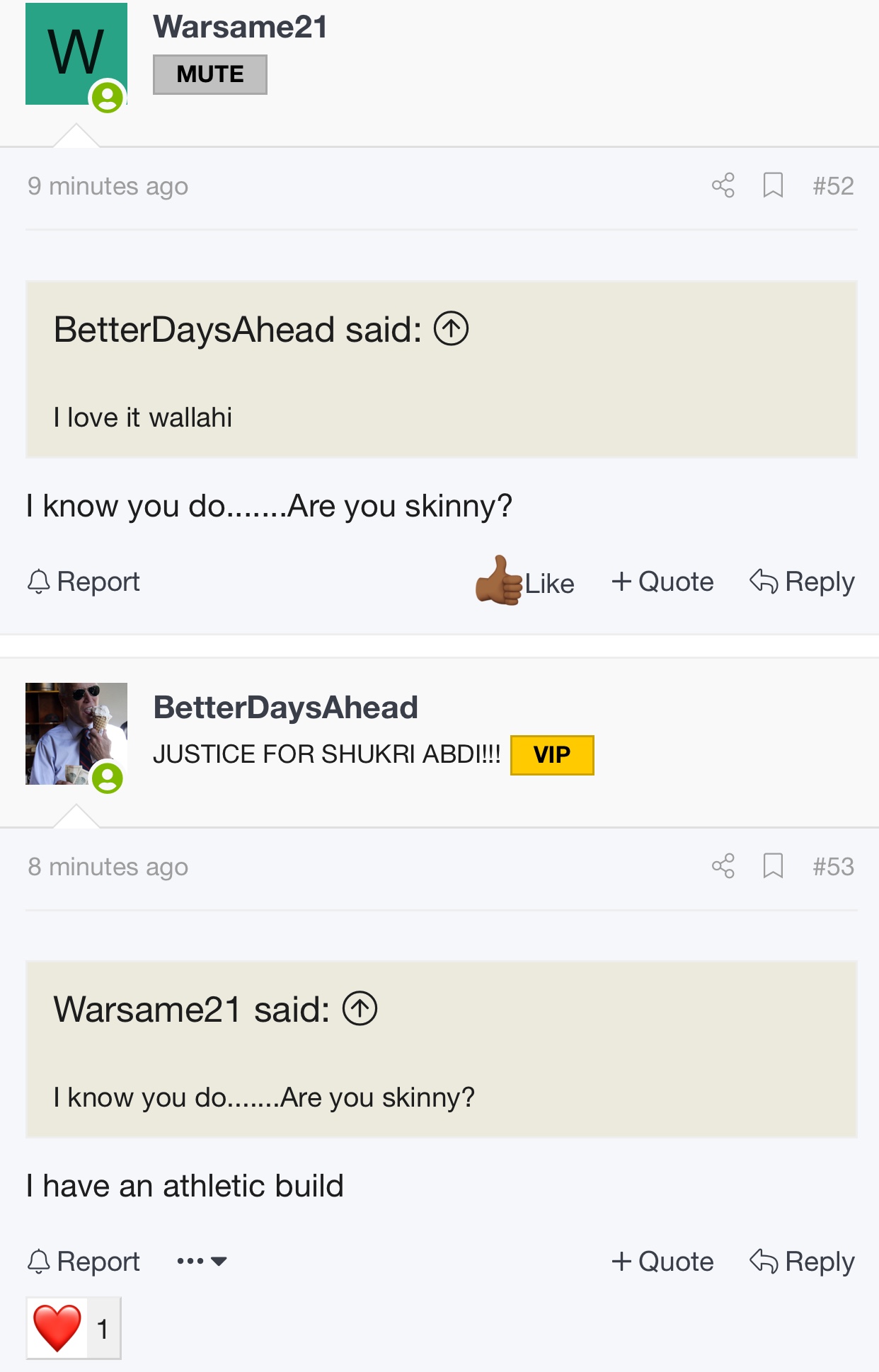Reply to Warsame21's post
879x1372 pixels.
[x=802, y=582]
